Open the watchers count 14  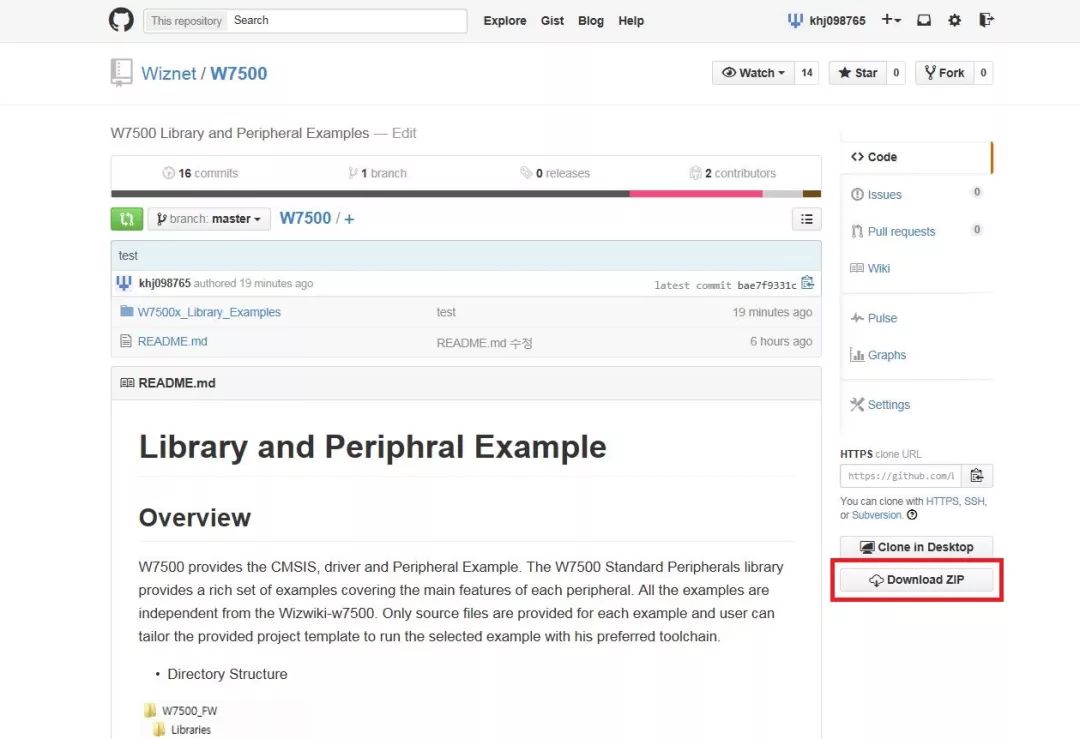[807, 73]
